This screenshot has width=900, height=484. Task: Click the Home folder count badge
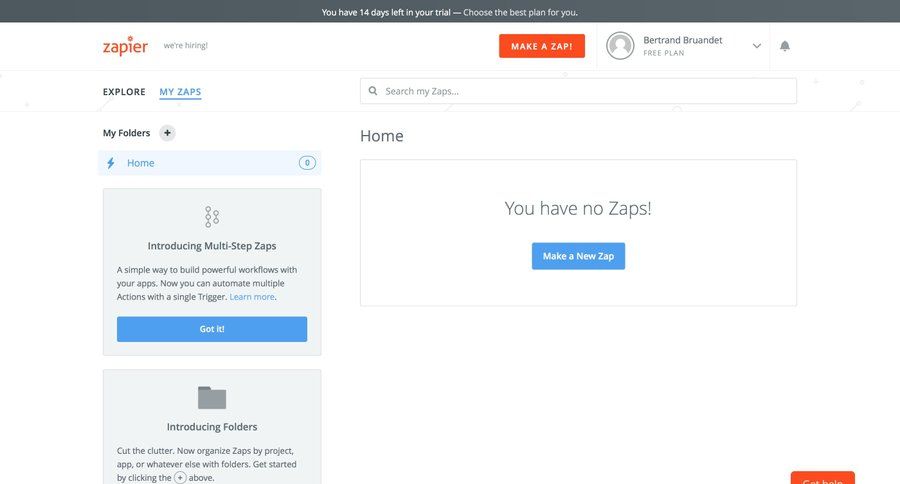[307, 163]
